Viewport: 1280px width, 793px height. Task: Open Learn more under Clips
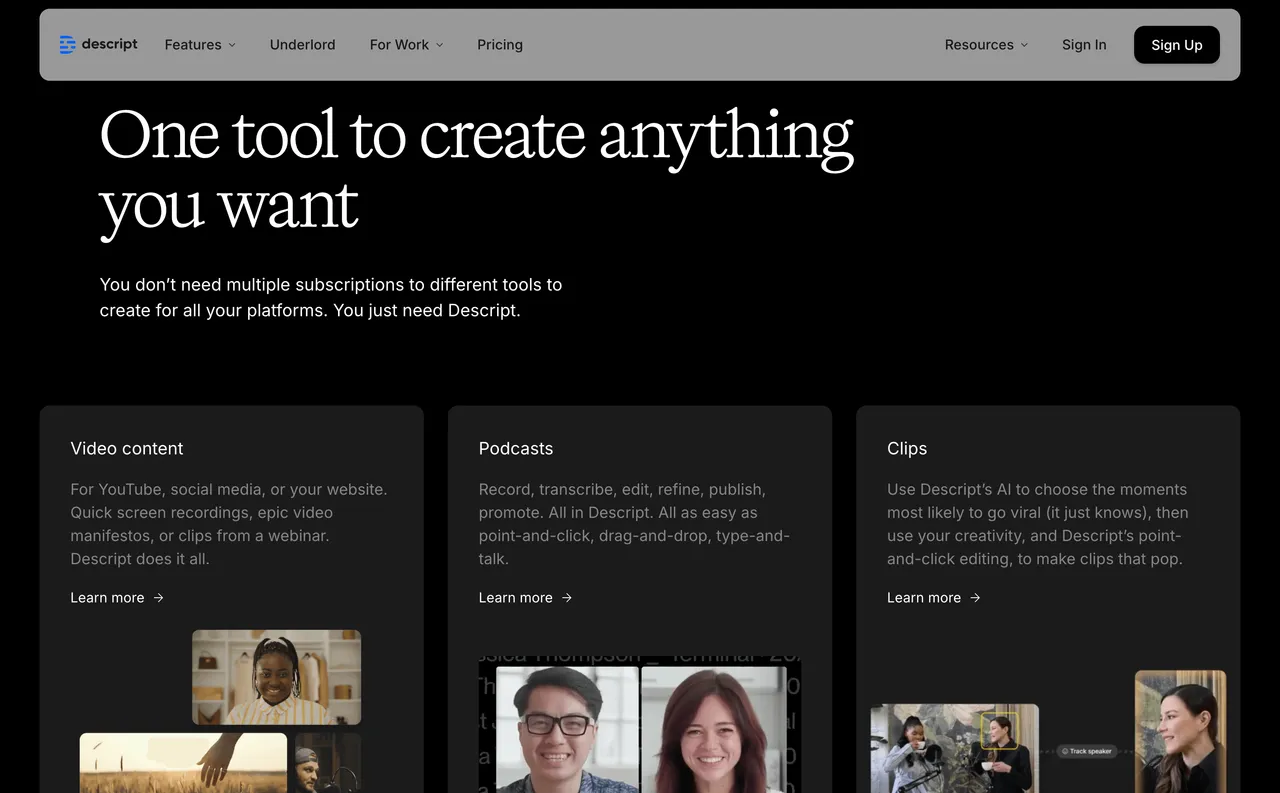click(x=923, y=597)
